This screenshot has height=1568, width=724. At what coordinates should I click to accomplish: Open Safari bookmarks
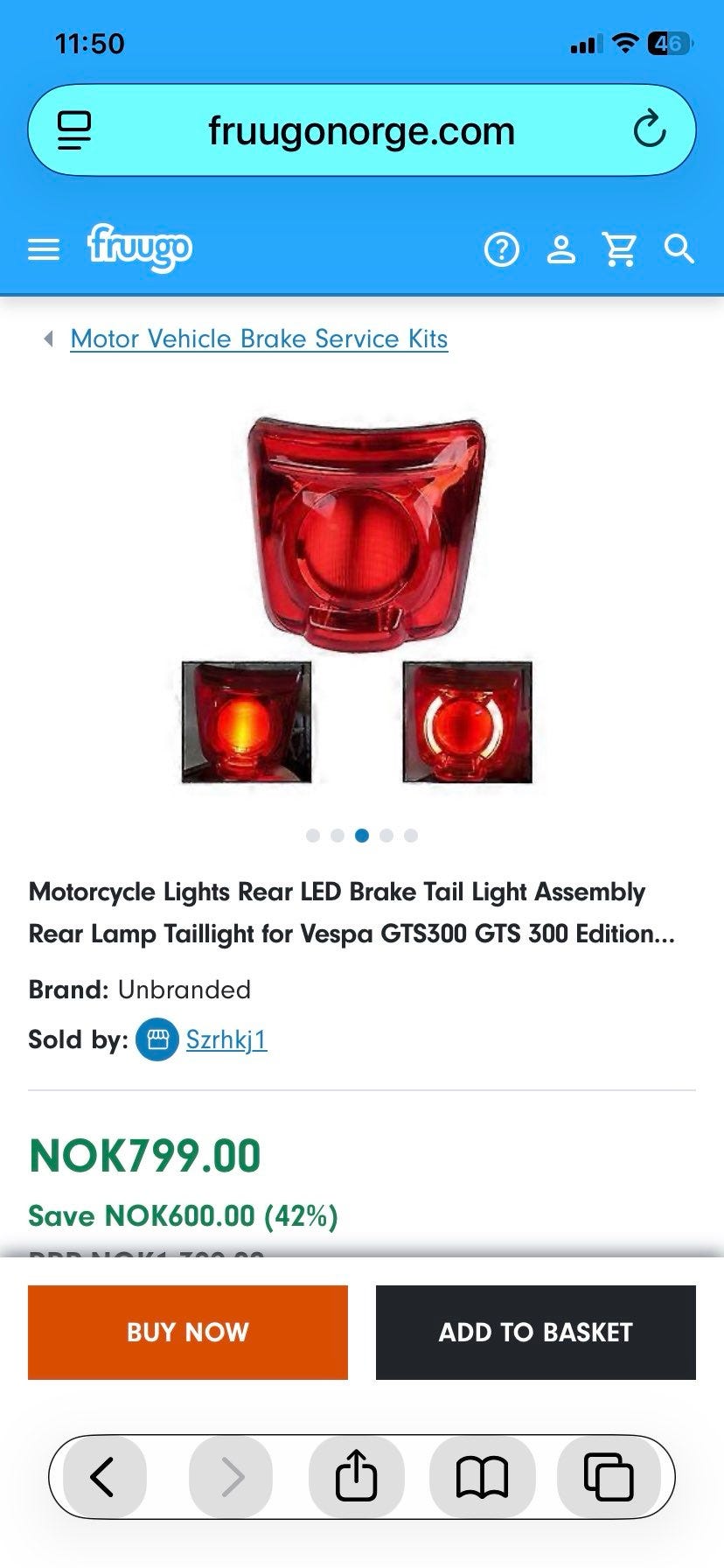click(x=482, y=1476)
